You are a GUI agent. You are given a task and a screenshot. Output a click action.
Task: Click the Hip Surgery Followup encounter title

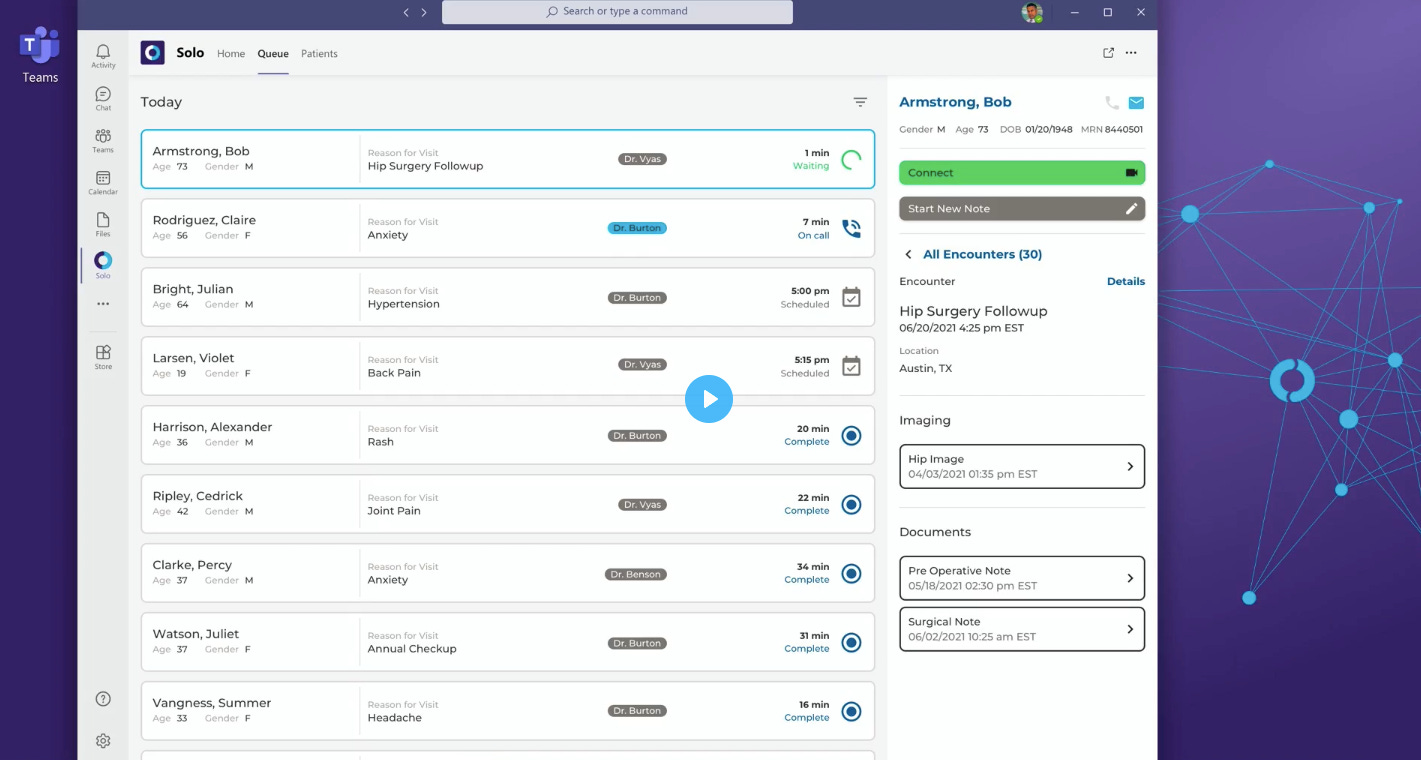click(x=973, y=311)
